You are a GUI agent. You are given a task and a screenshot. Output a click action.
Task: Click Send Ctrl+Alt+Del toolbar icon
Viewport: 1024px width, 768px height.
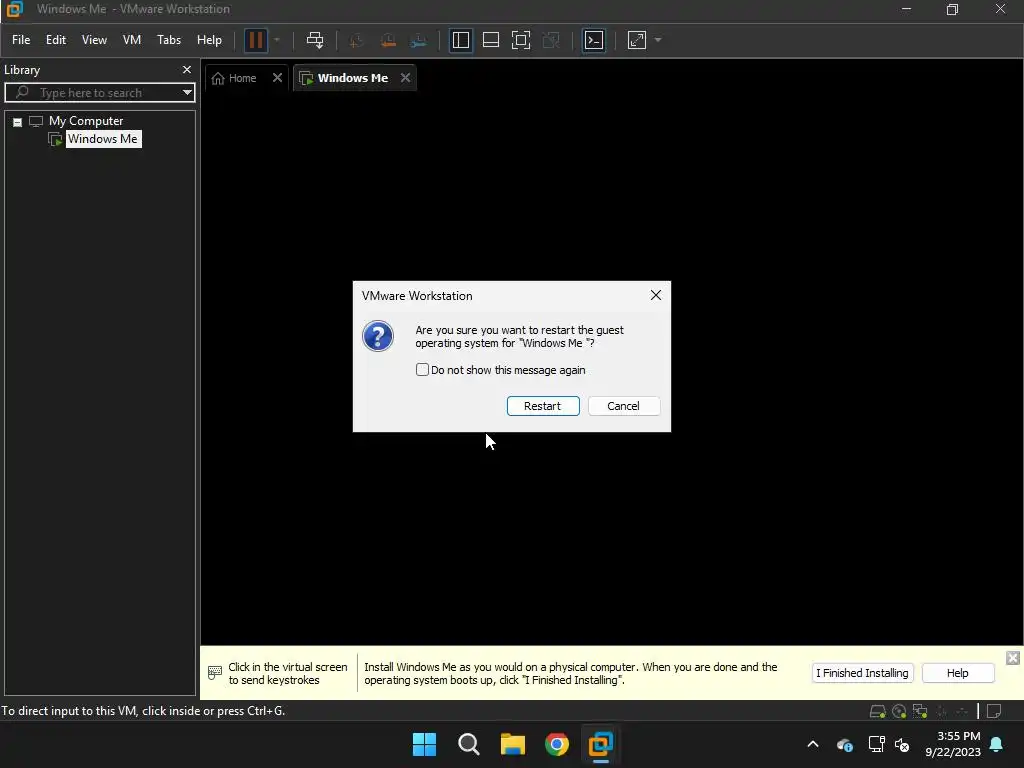(x=315, y=40)
